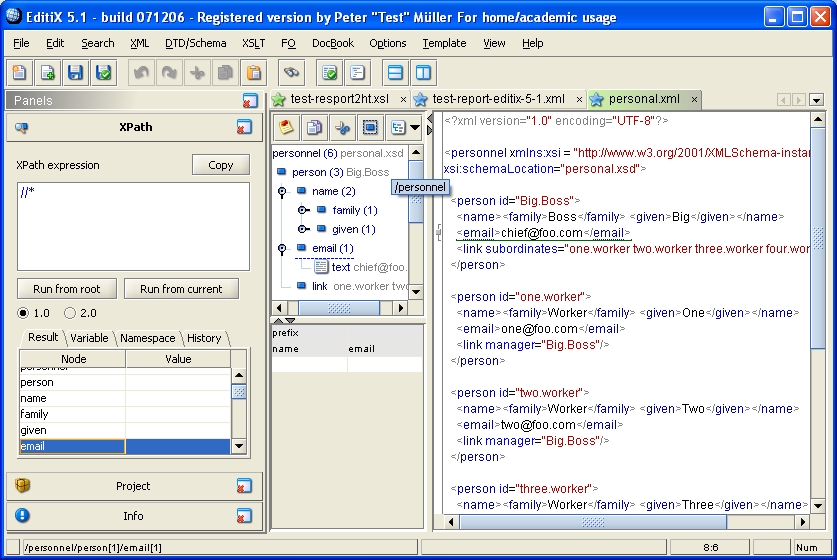The width and height of the screenshot is (837, 560).
Task: Open the DTD/Schema menu
Action: [195, 43]
